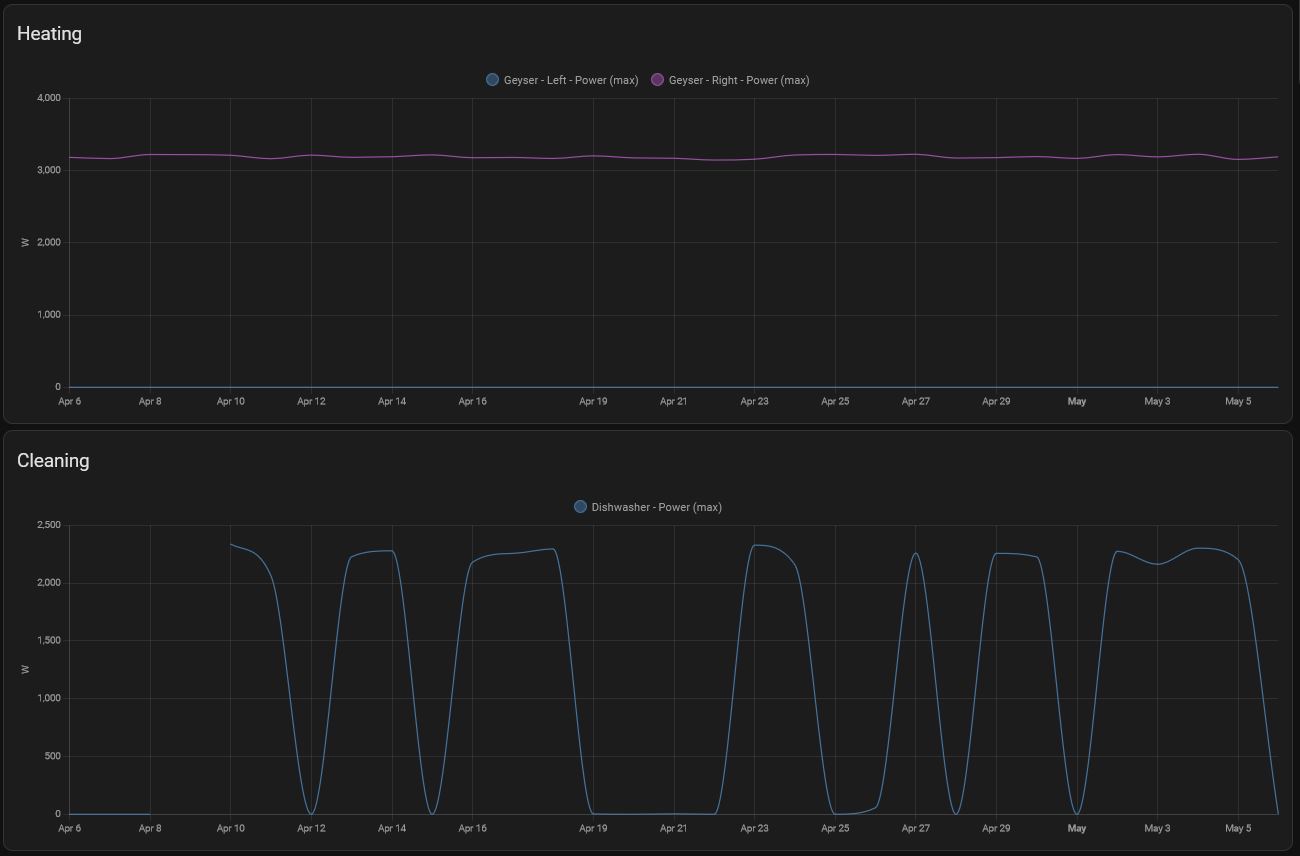Select May 5 on the Heating chart axis
The image size is (1300, 856).
click(1238, 402)
